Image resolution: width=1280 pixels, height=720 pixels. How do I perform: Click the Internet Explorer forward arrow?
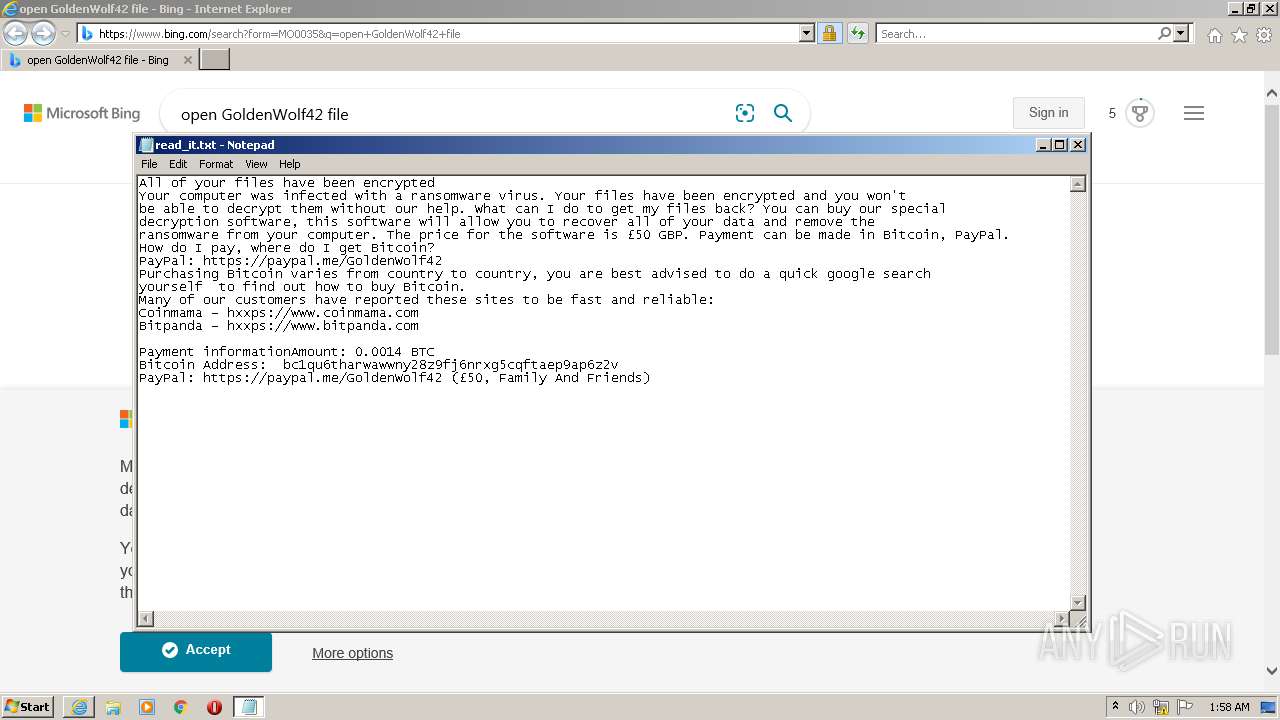click(43, 34)
